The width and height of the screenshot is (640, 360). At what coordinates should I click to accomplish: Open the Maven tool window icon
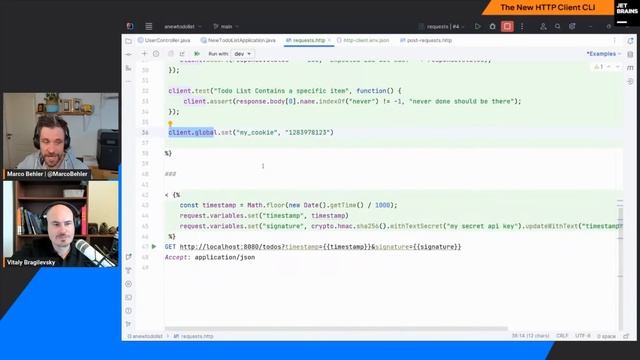click(x=631, y=68)
